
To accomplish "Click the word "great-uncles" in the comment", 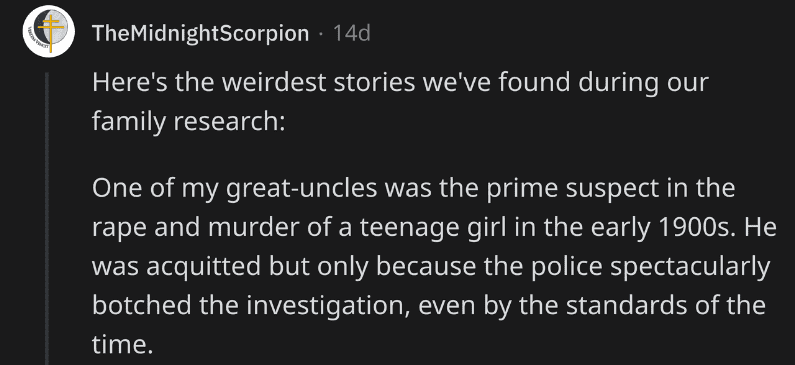I will [301, 189].
